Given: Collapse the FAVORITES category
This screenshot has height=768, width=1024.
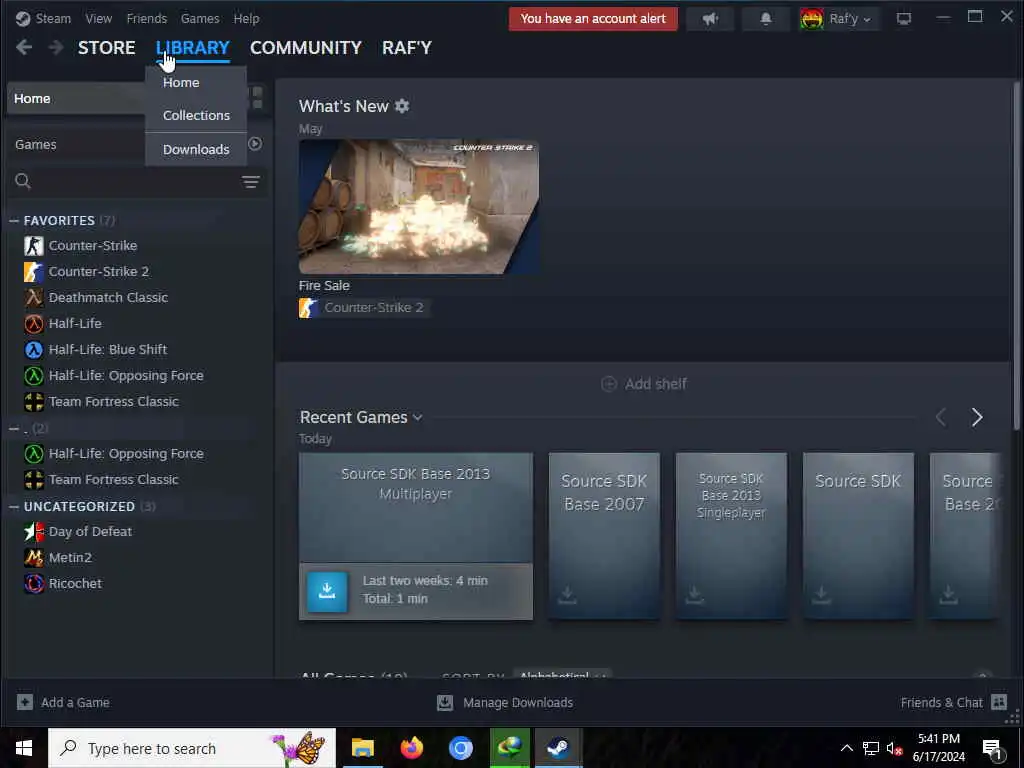Looking at the screenshot, I should (x=14, y=221).
